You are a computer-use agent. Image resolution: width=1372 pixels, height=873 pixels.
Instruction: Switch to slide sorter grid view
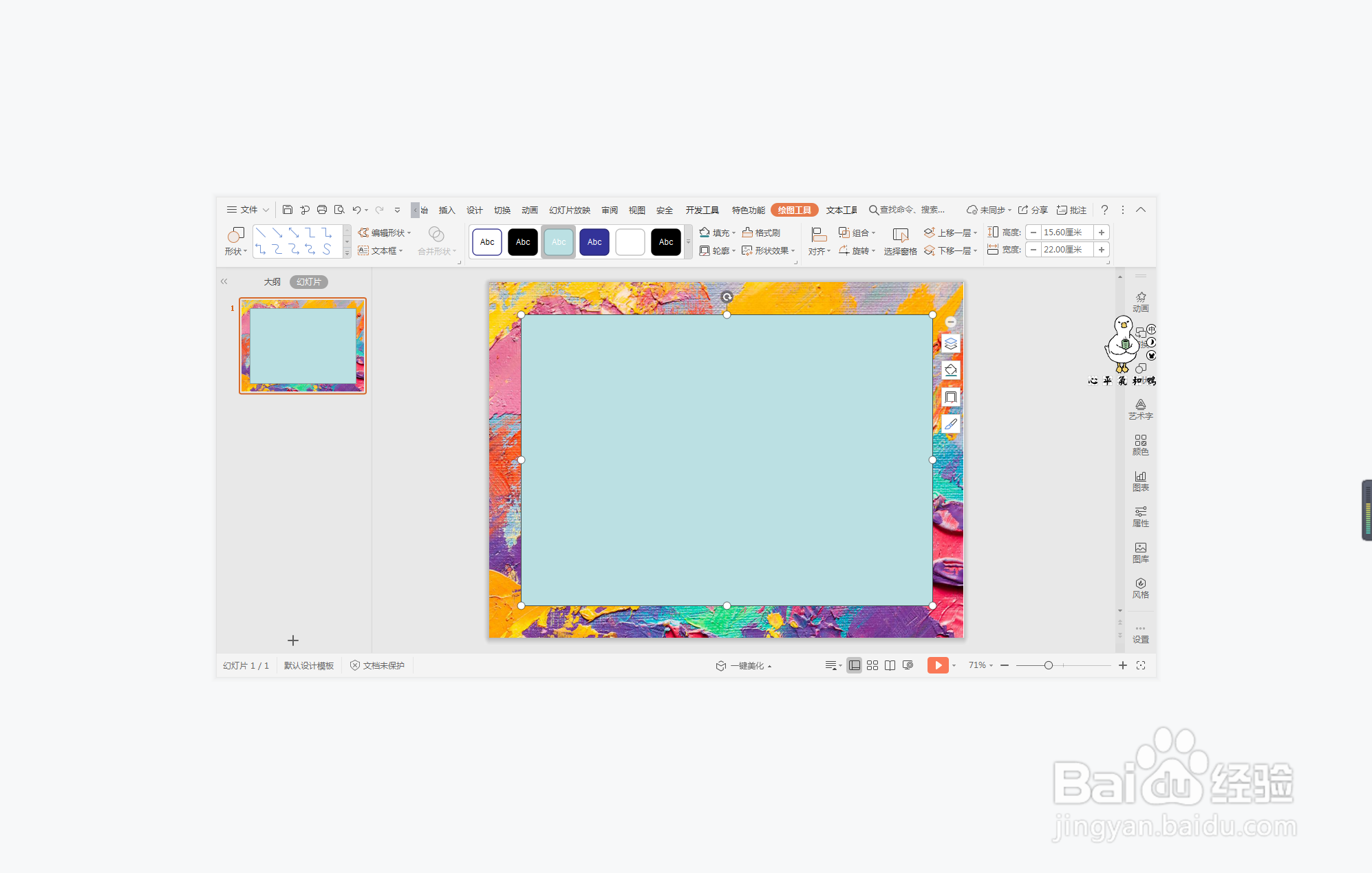click(x=872, y=665)
